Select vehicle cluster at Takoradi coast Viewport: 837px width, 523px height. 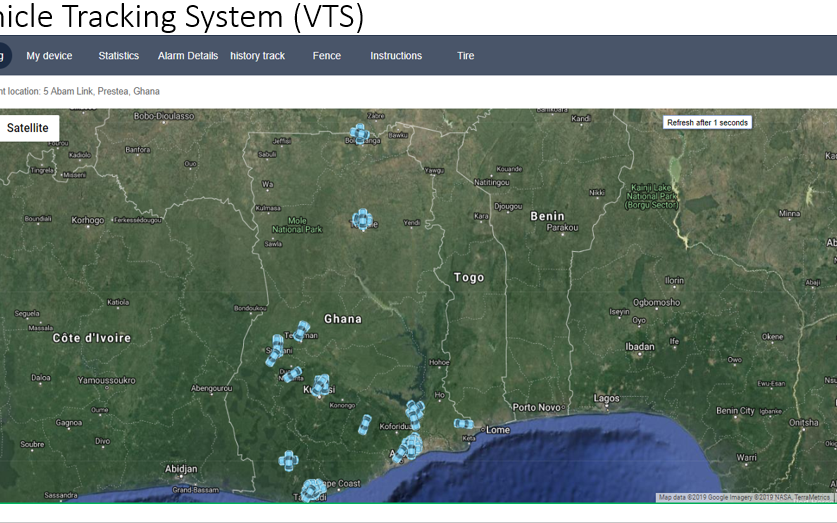pos(313,490)
